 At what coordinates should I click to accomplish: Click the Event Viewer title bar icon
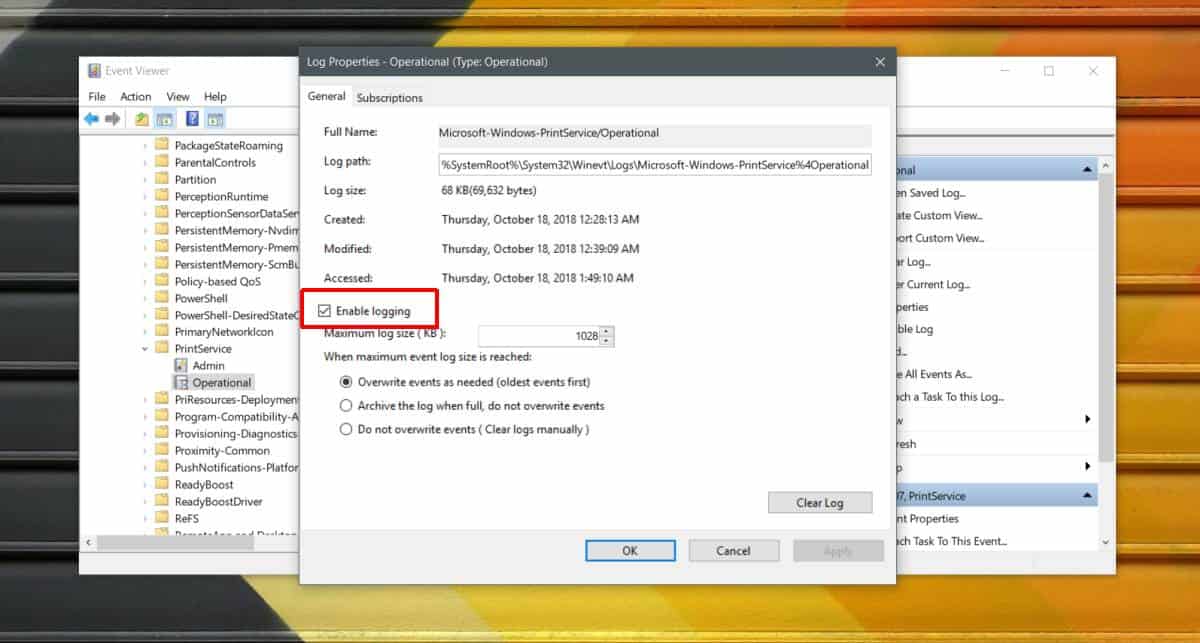(95, 71)
